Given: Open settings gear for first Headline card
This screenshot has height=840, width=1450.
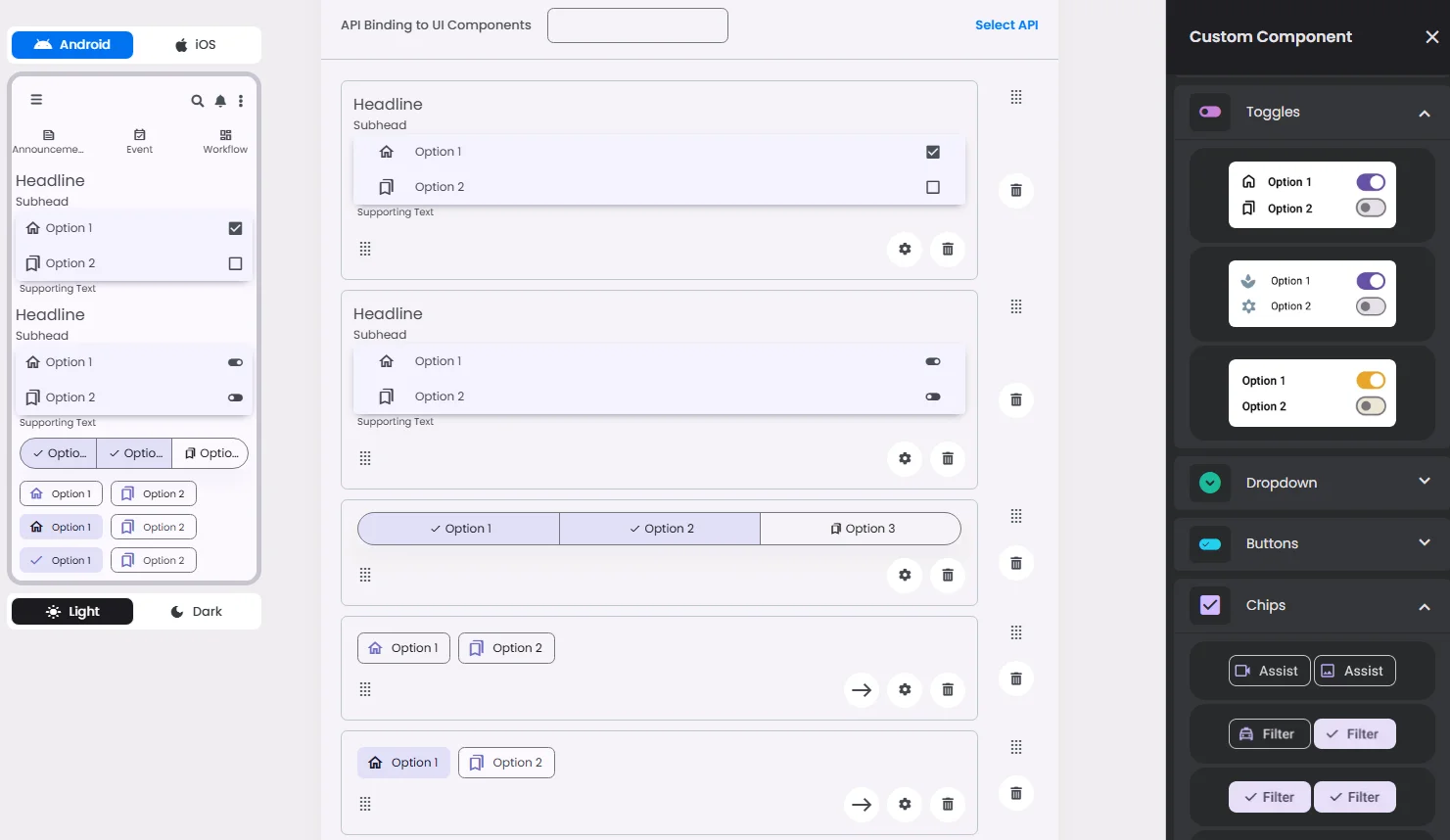Looking at the screenshot, I should pyautogui.click(x=905, y=249).
